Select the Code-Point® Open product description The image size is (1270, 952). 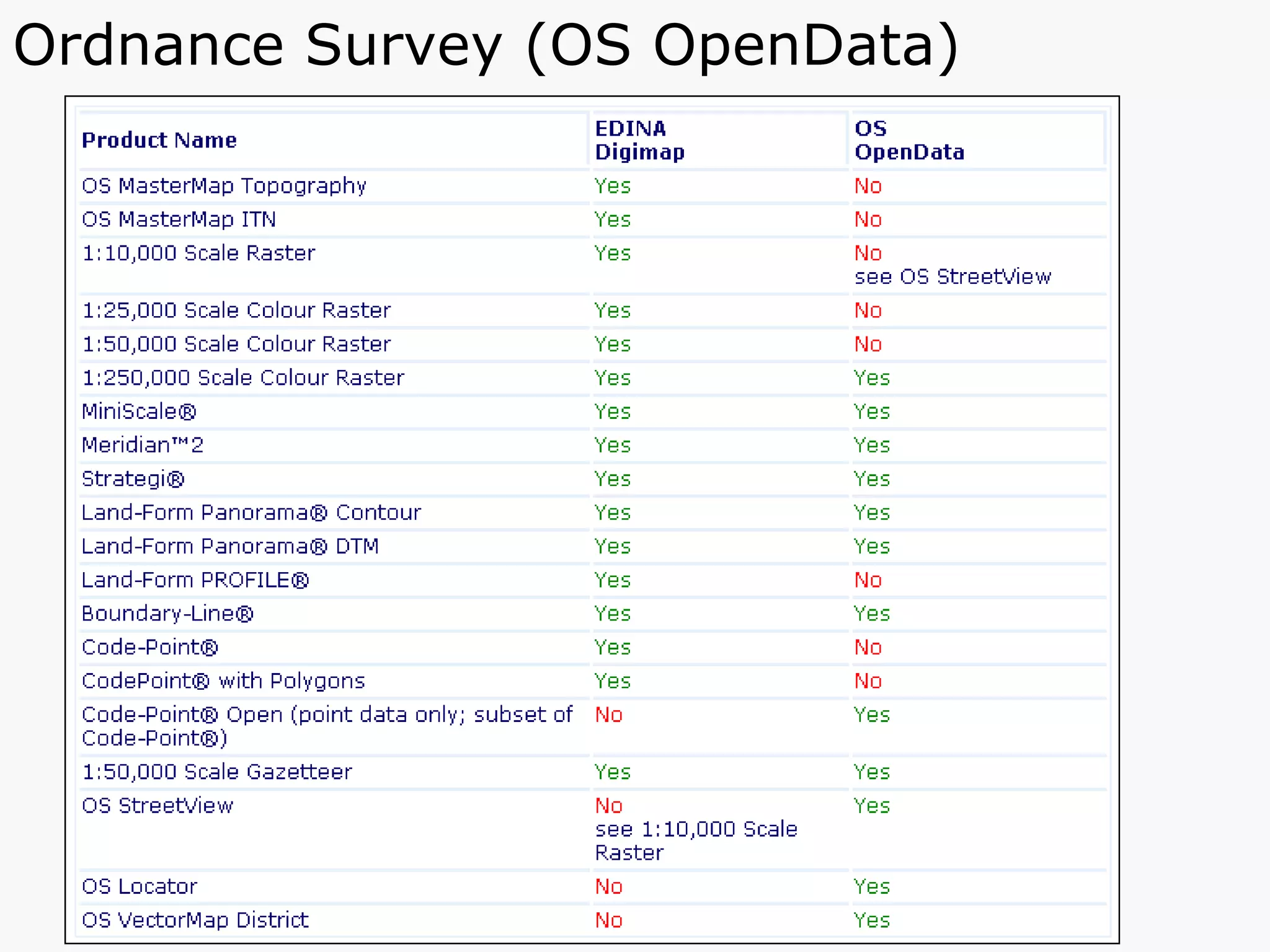327,726
